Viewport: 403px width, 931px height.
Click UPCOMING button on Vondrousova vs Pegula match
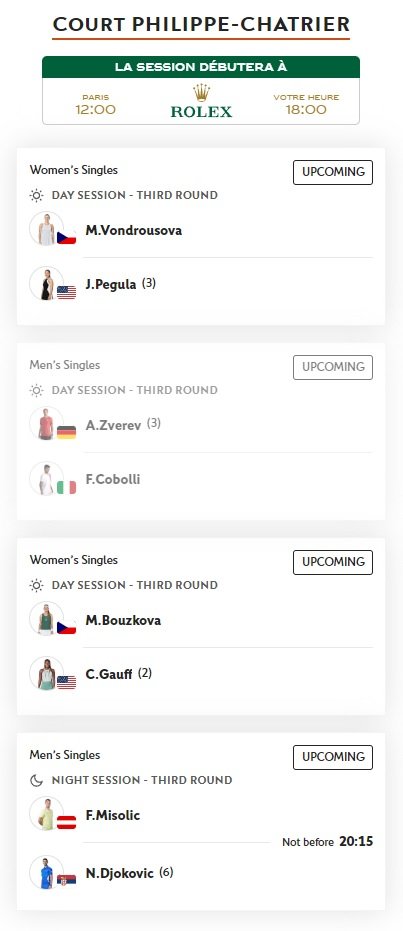(333, 172)
